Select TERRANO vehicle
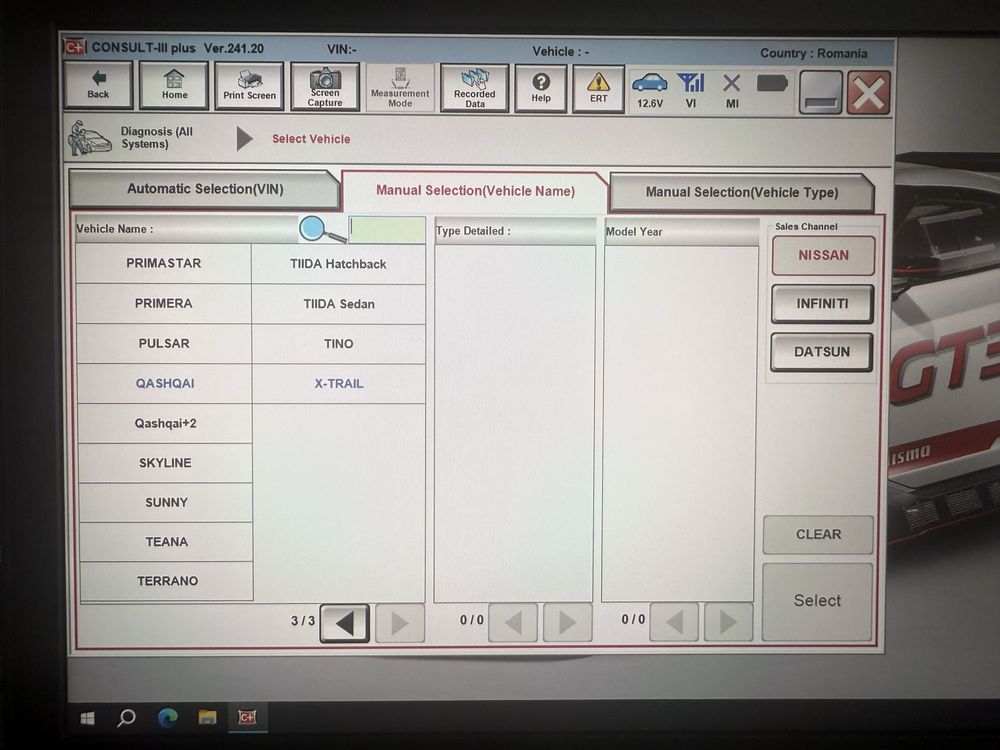 coord(167,581)
